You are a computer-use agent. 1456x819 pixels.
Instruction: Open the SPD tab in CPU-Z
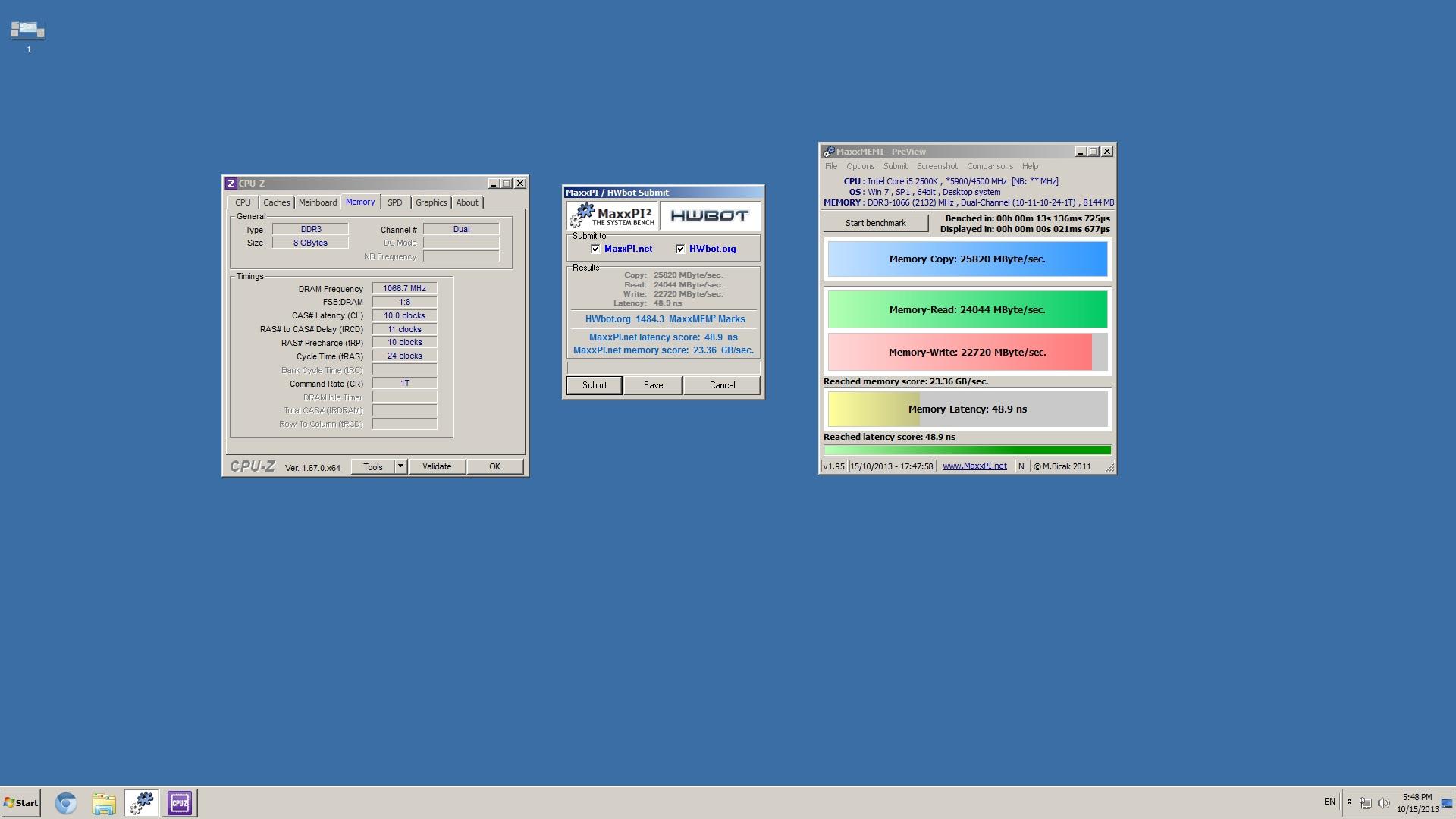[x=395, y=202]
